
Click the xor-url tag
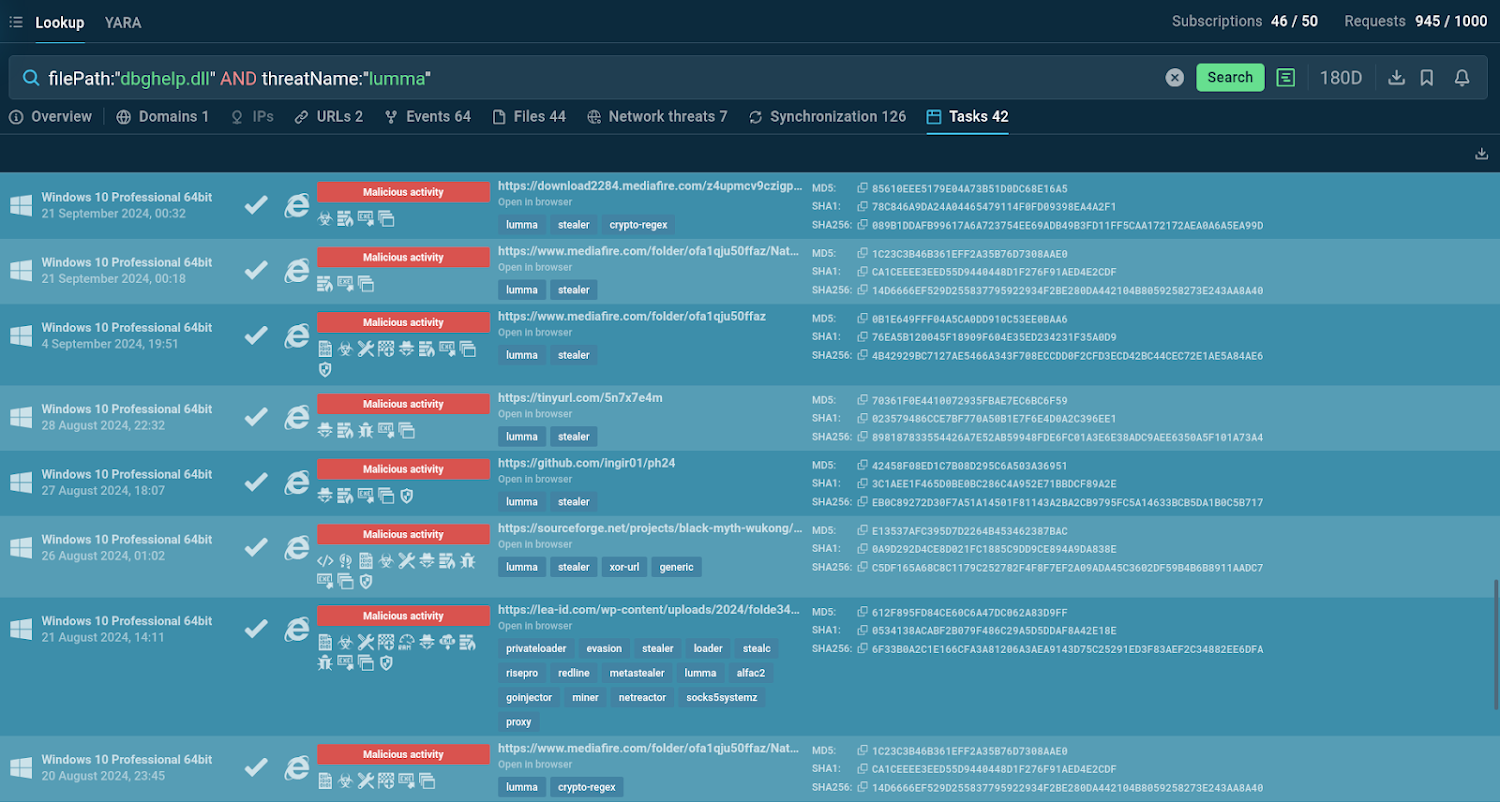pos(624,567)
